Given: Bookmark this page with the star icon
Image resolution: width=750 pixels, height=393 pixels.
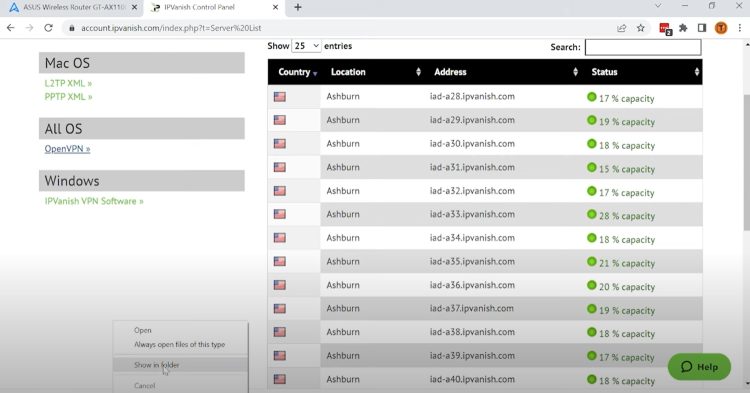Looking at the screenshot, I should (641, 28).
